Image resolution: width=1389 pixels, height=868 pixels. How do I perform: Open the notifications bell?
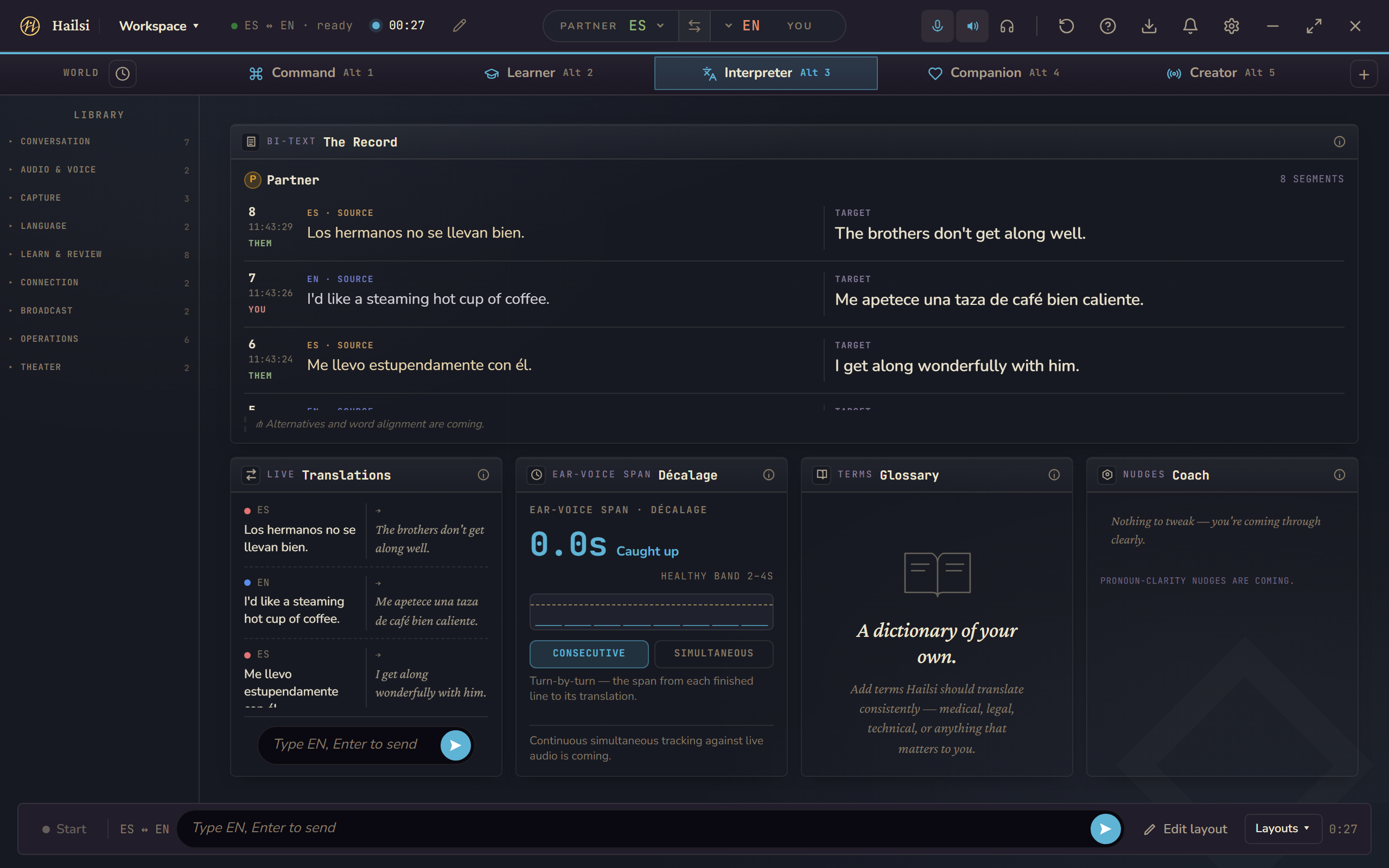click(x=1190, y=26)
